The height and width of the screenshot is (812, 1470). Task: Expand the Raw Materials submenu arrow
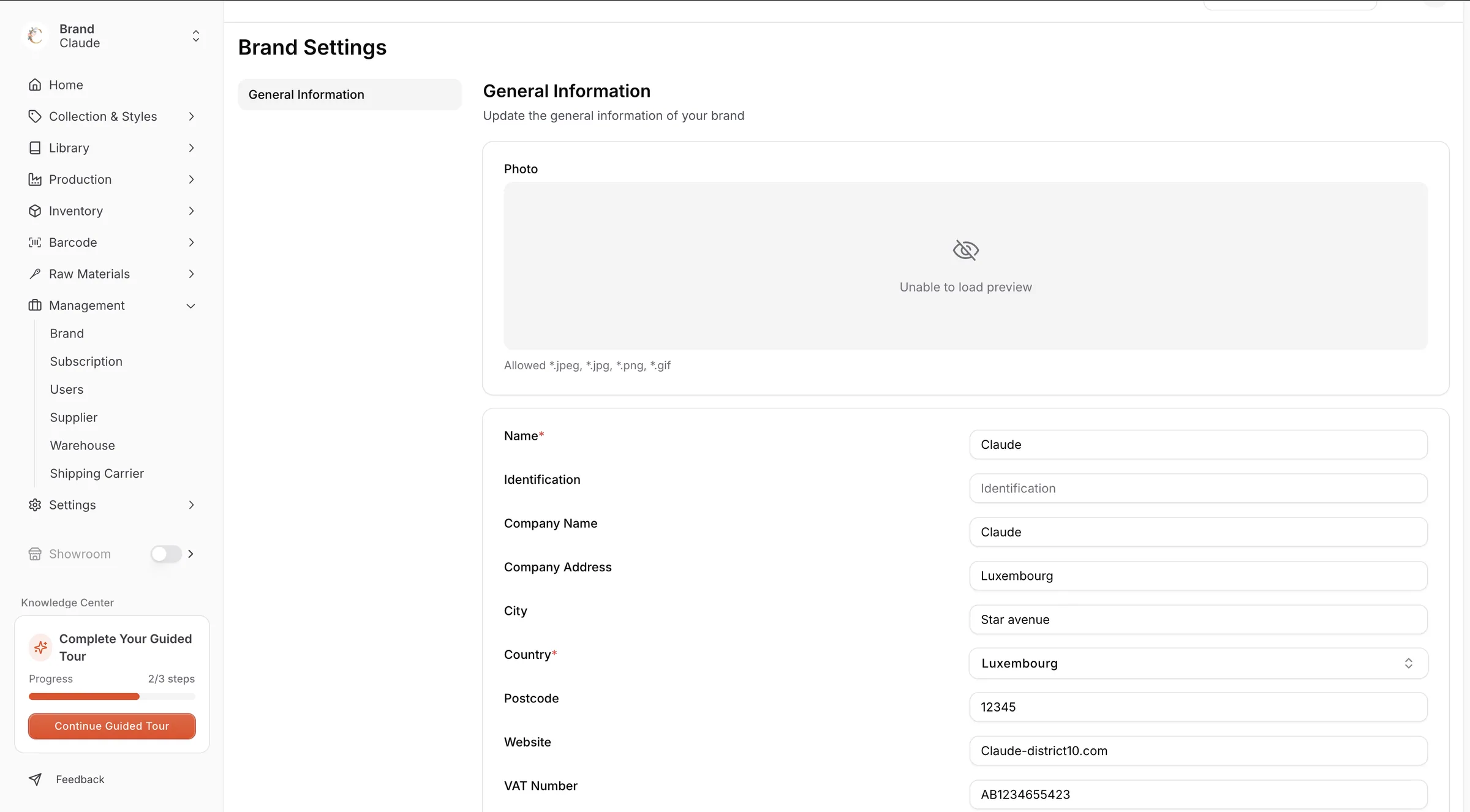coord(191,274)
